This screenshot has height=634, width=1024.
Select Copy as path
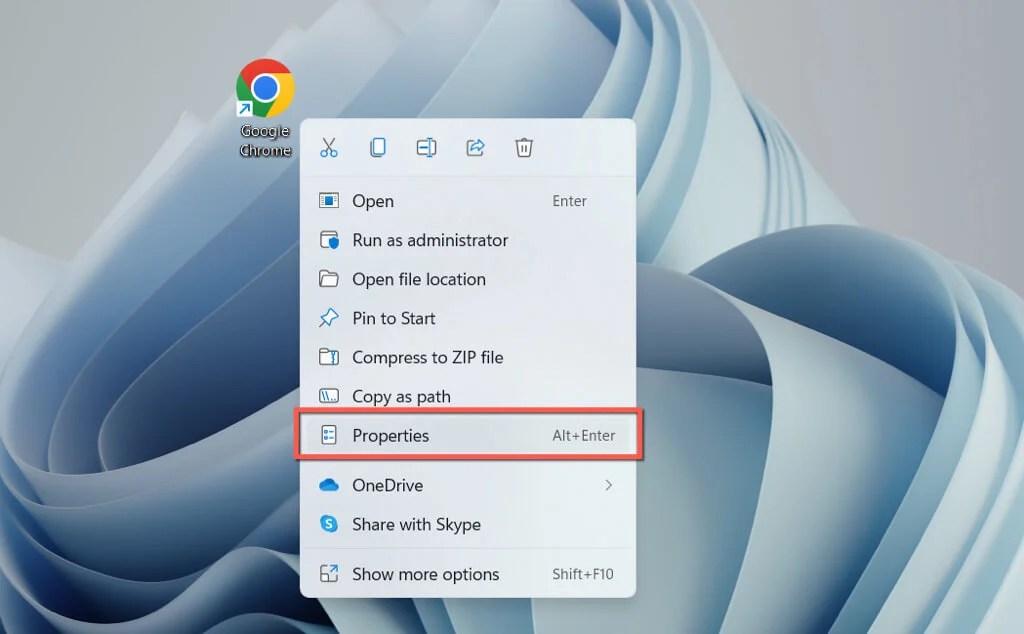pyautogui.click(x=468, y=396)
